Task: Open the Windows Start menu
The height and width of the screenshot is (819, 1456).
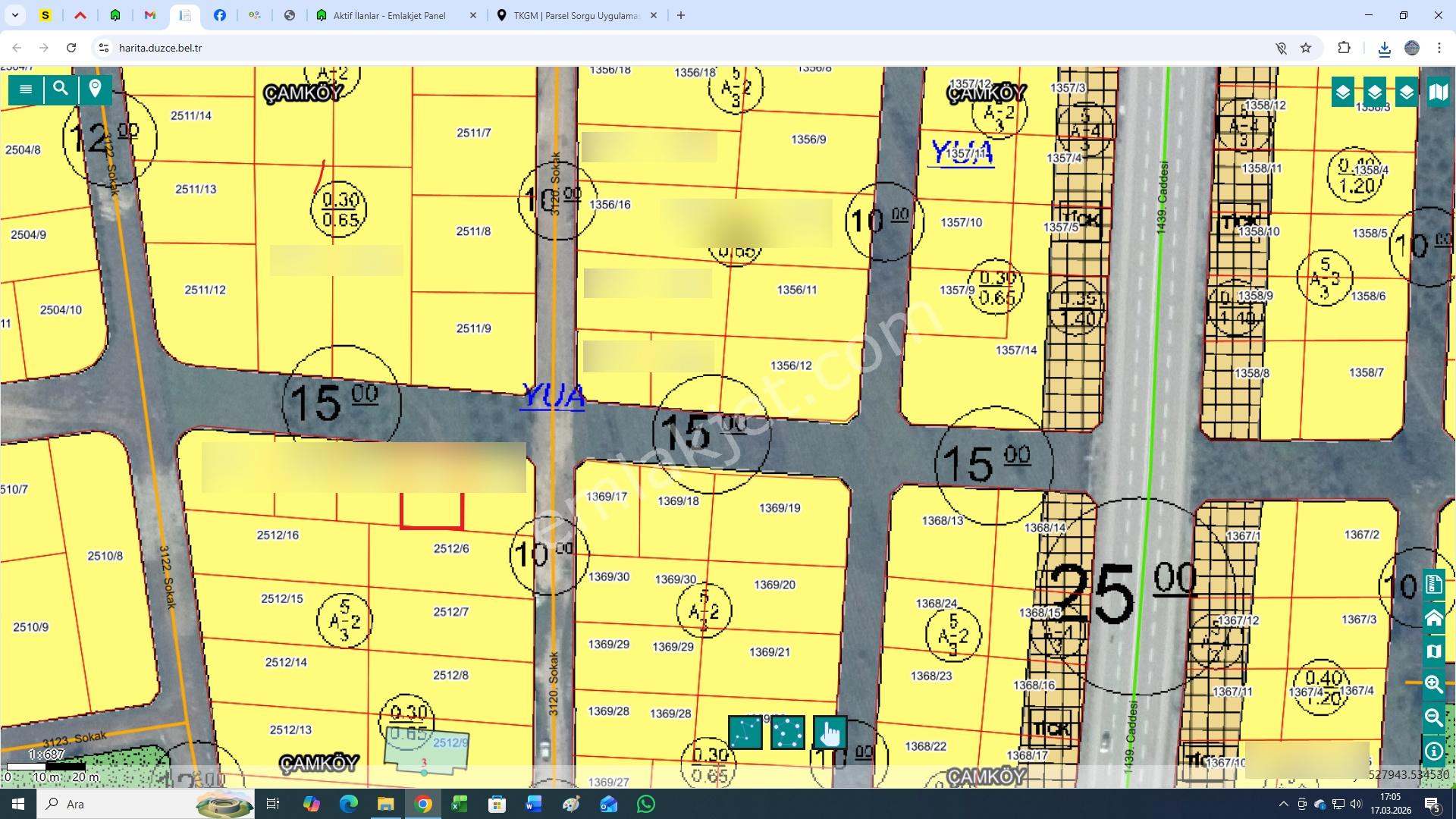Action: 18,804
